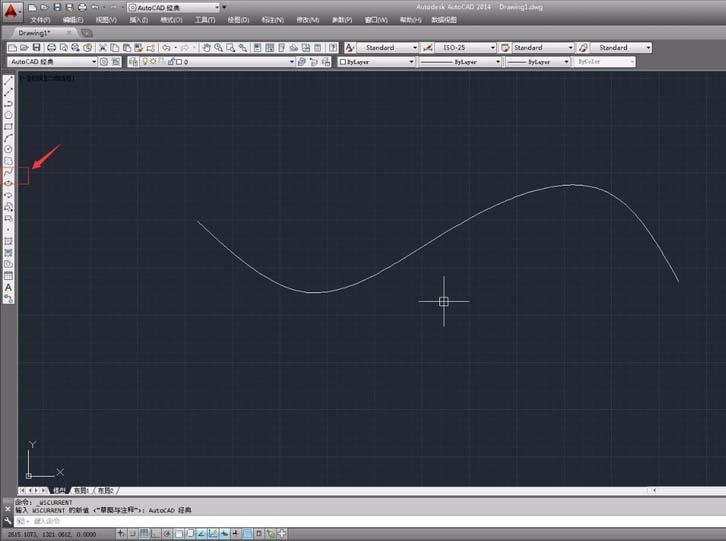
Task: Open the lineweight ByLayer dropdown
Action: click(566, 62)
